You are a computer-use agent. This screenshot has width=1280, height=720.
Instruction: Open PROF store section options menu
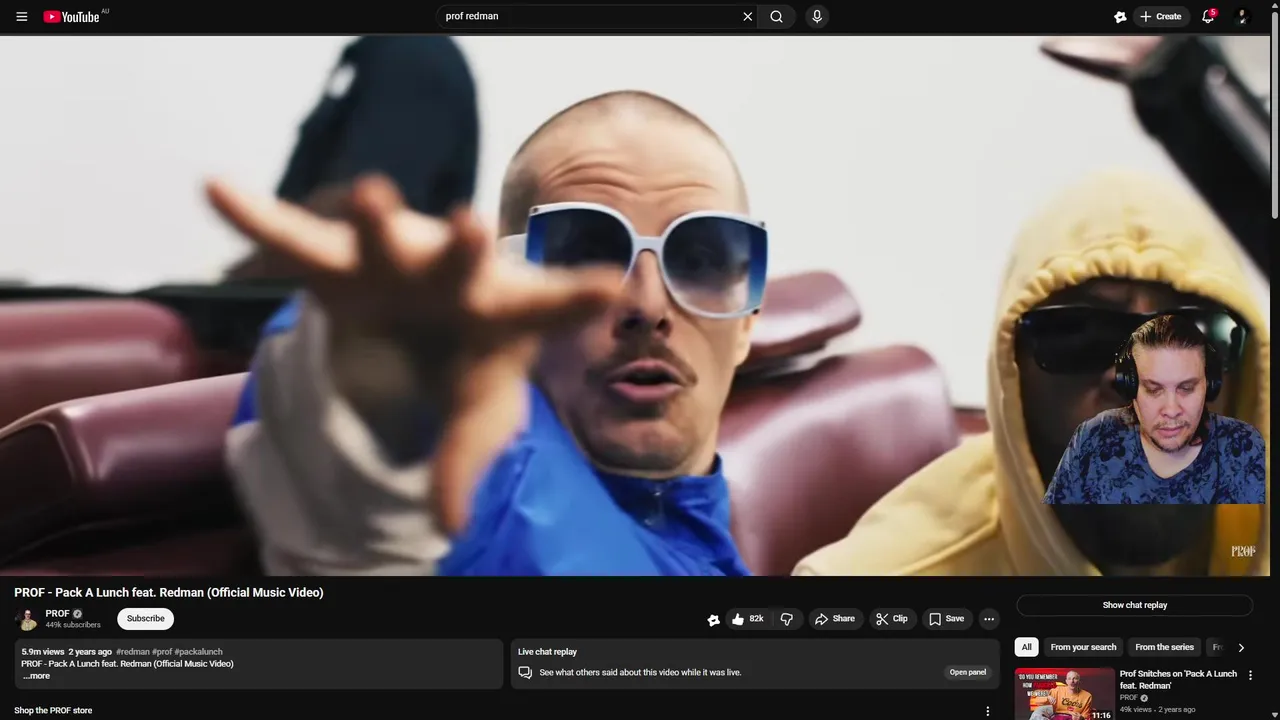coord(988,711)
